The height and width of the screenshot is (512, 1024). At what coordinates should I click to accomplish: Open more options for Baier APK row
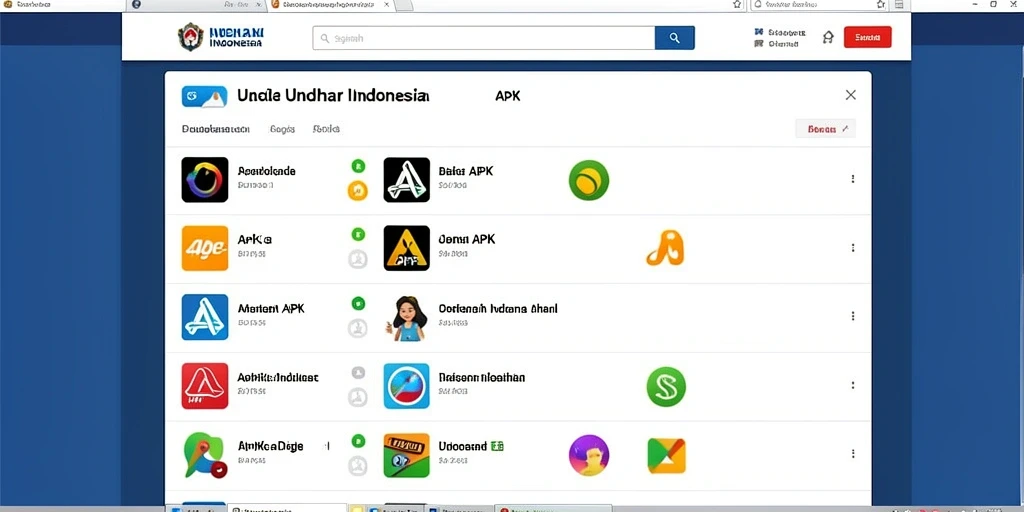point(852,179)
